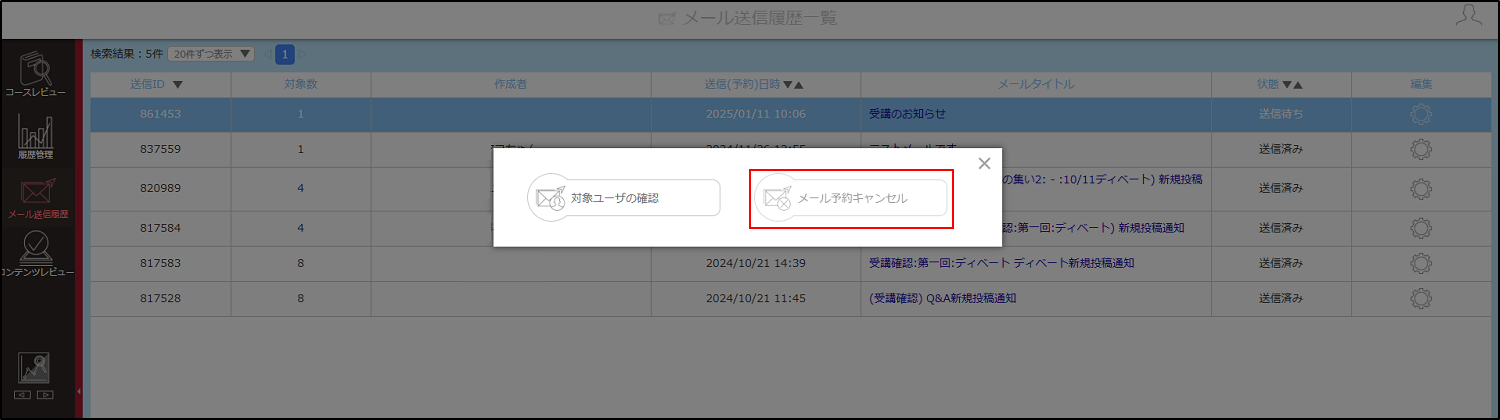Click the メール予約キャンセル button
This screenshot has height=420, width=1500.
coord(850,198)
